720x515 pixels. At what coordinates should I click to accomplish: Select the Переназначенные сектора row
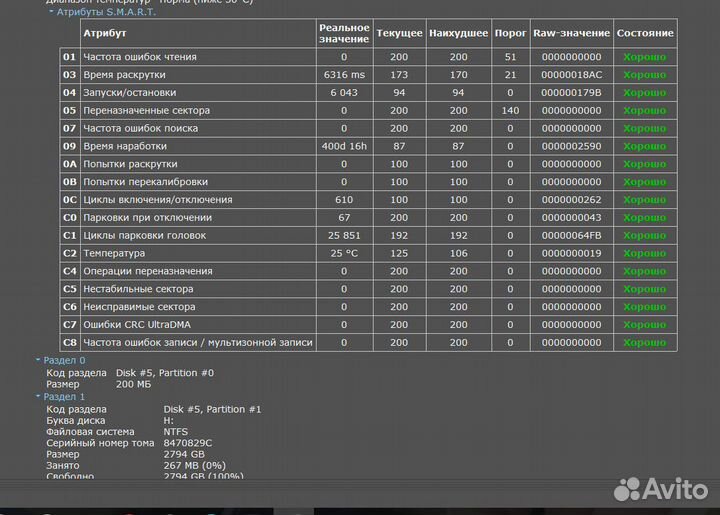pyautogui.click(x=368, y=111)
